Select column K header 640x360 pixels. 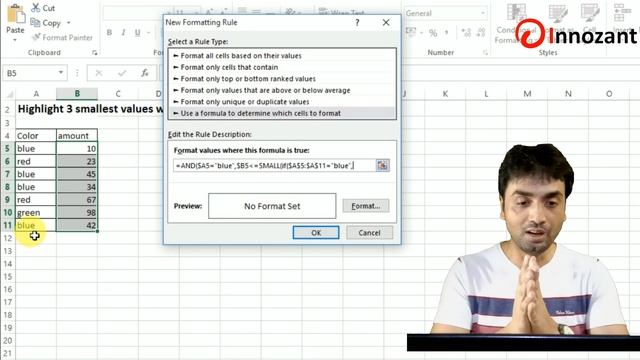tap(445, 94)
